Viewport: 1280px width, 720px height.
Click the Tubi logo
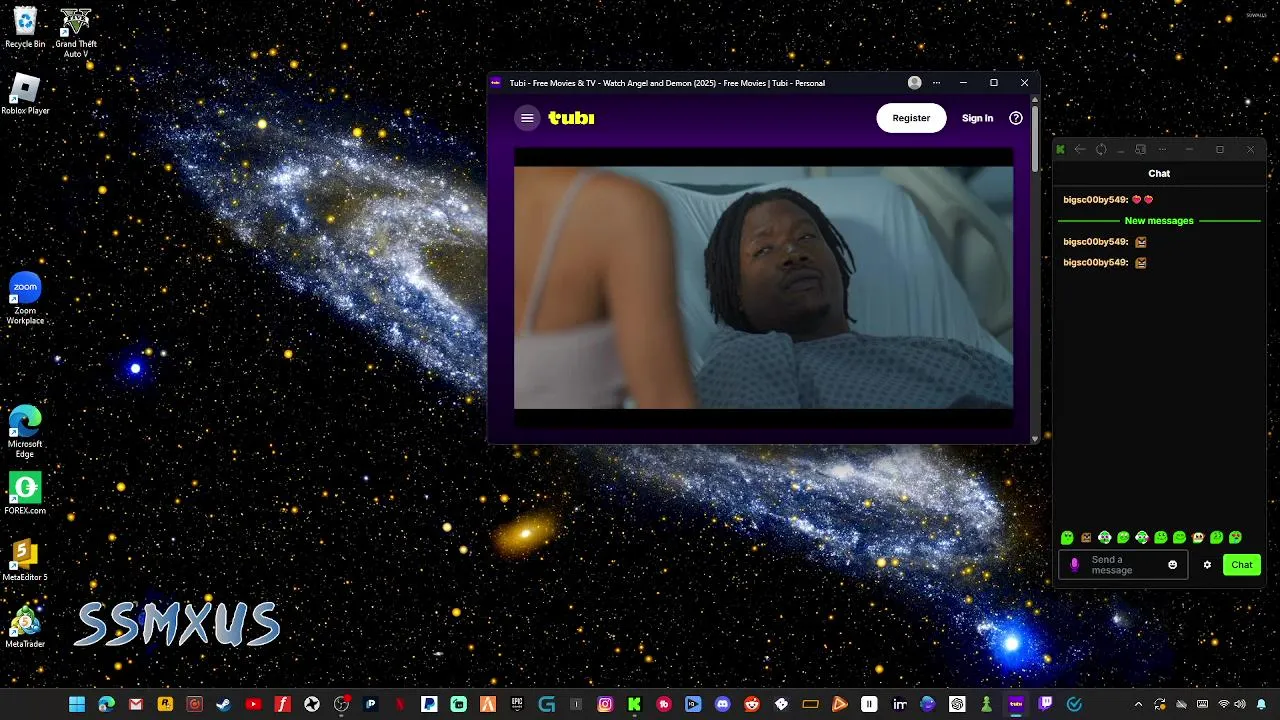coord(571,118)
